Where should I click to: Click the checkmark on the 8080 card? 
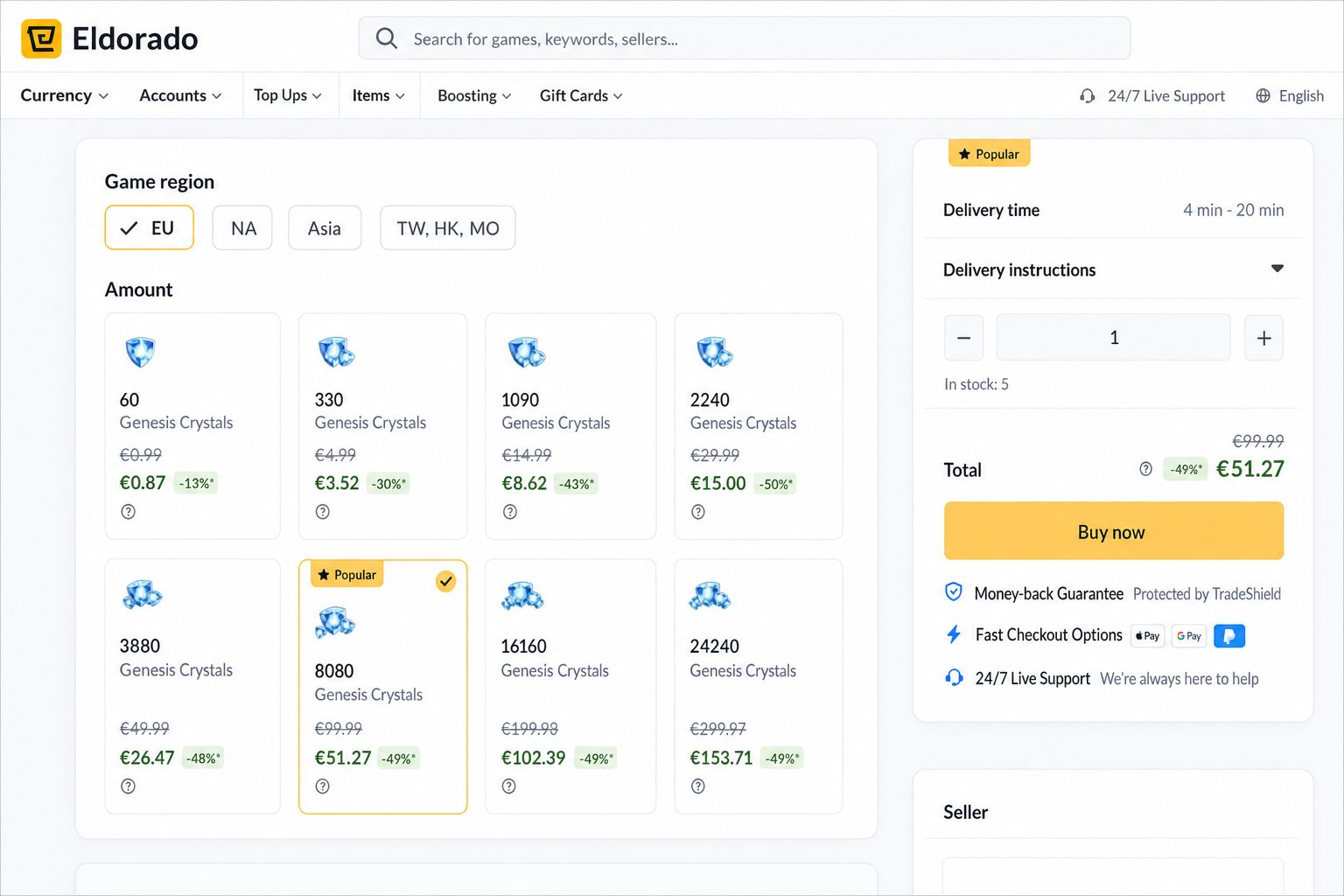(x=446, y=581)
